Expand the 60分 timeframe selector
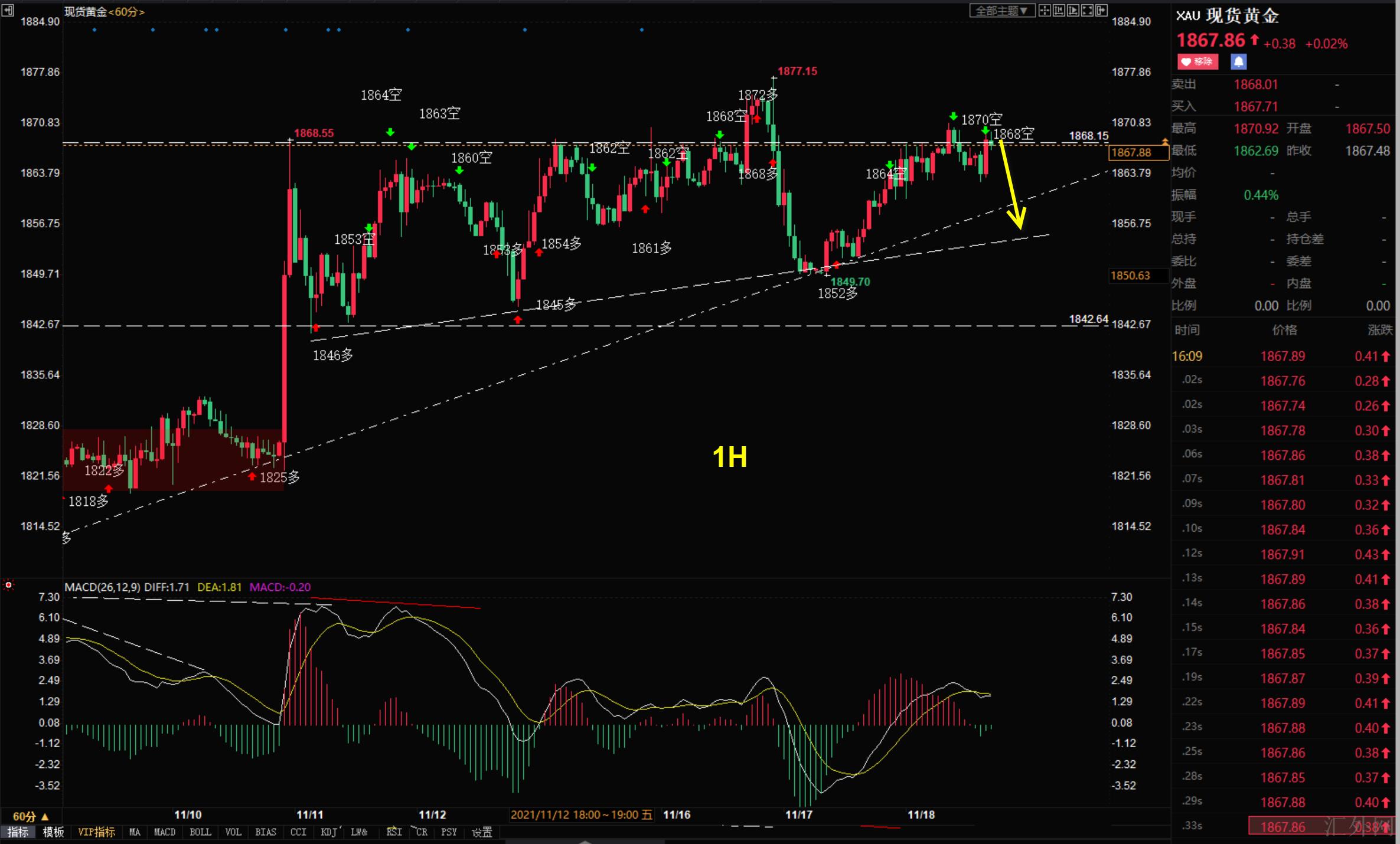This screenshot has height=844, width=1400. (30, 816)
